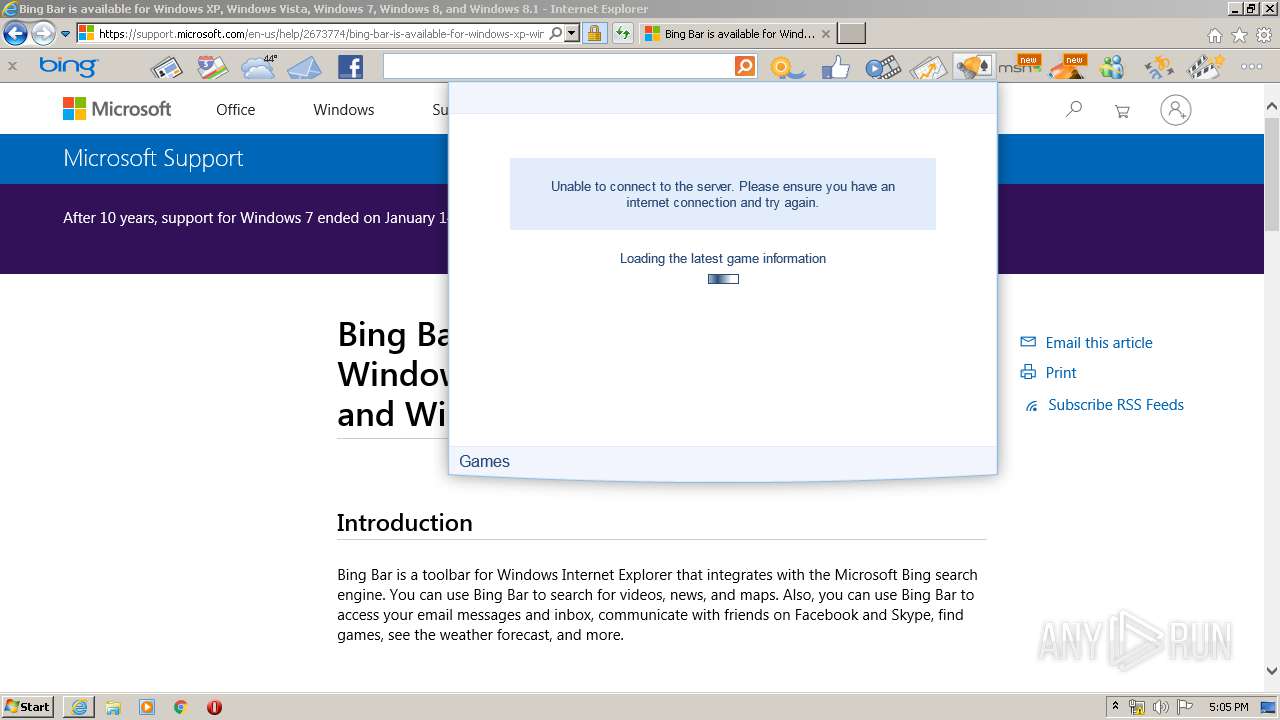Close the Games panel via the Games toolbar button
1280x720 pixels.
click(x=973, y=67)
